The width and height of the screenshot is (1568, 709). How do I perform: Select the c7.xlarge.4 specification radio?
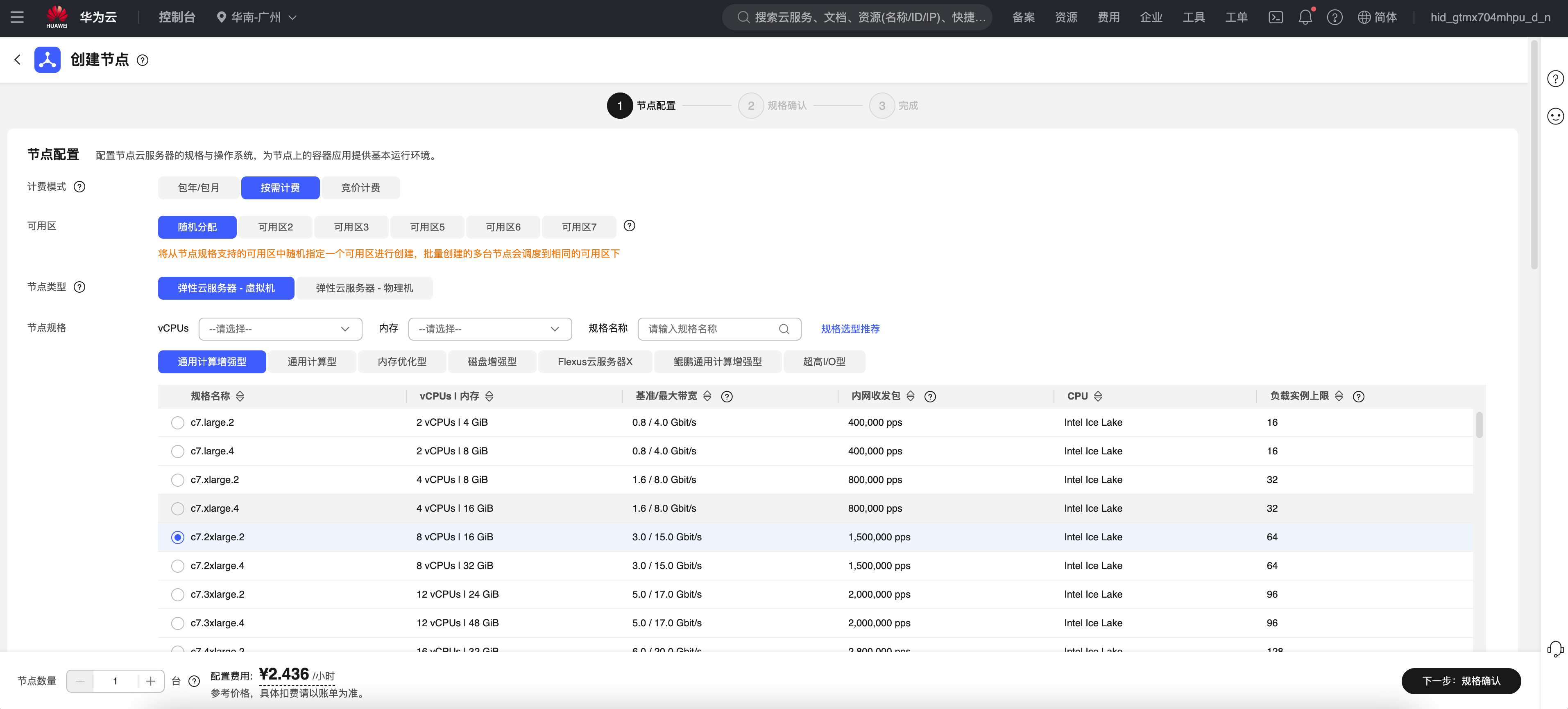coord(177,508)
